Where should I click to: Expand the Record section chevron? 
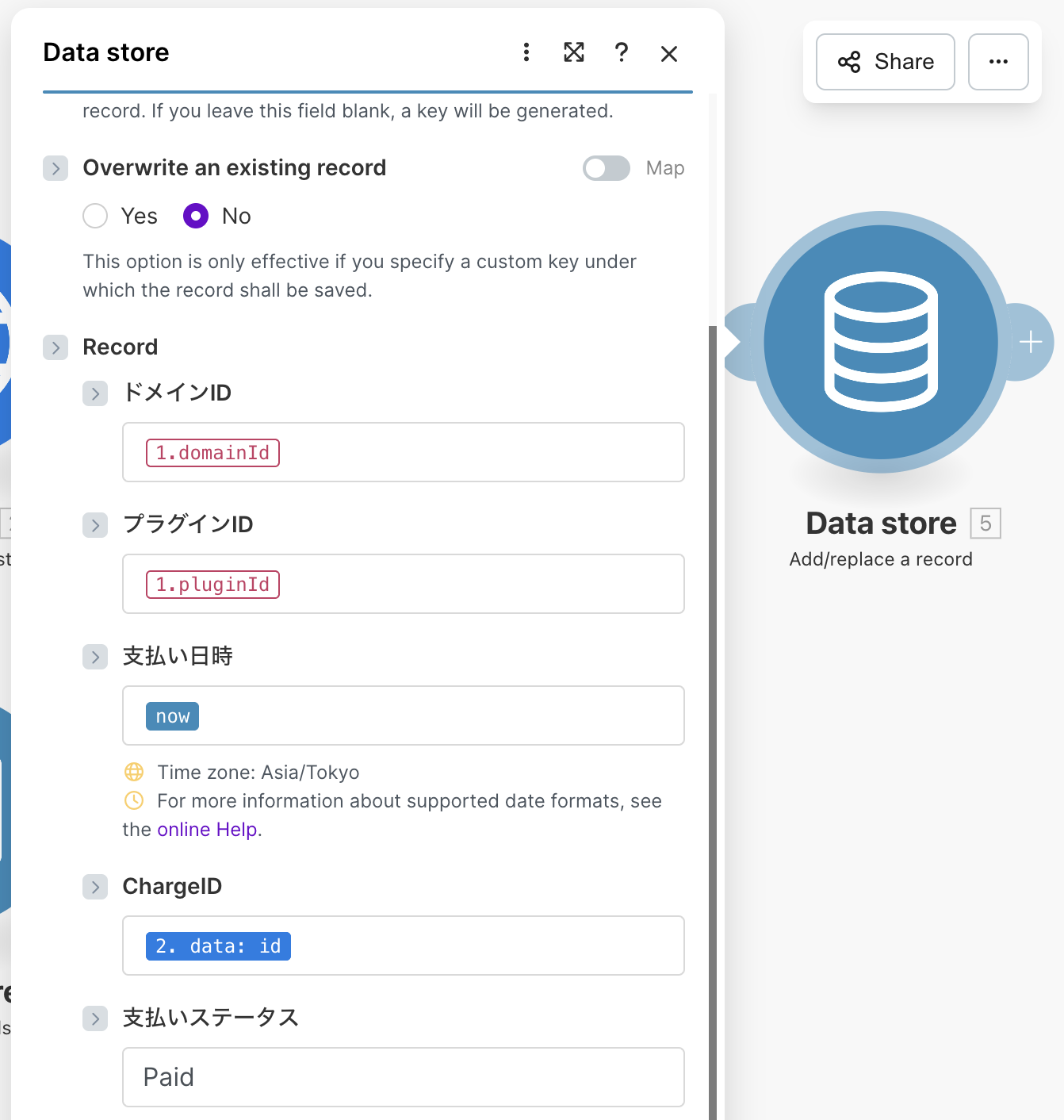click(x=55, y=347)
